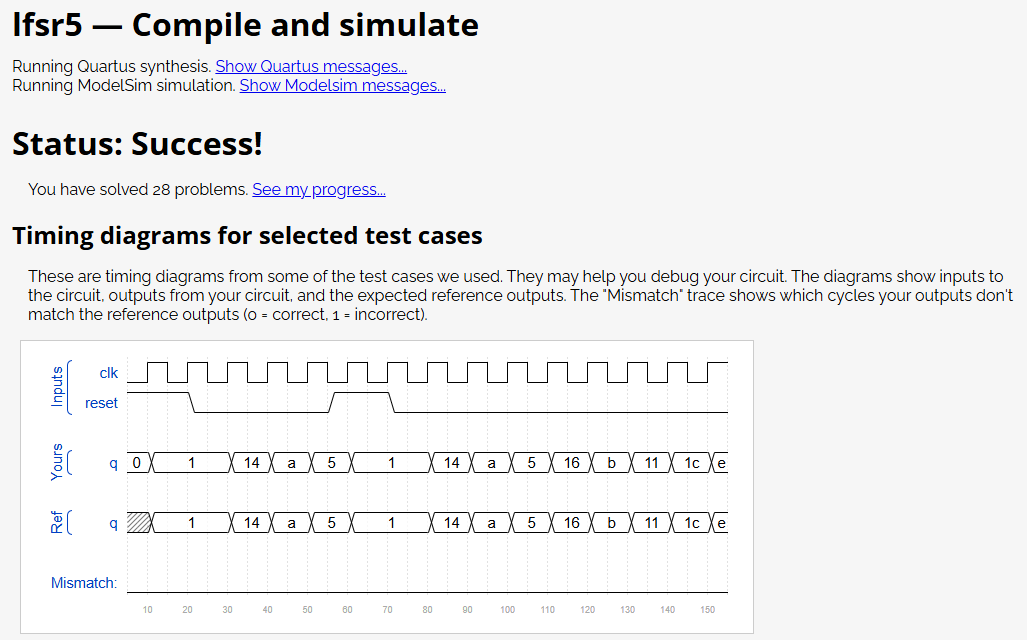Image resolution: width=1027 pixels, height=640 pixels.
Task: Click the Timing diagrams section heading
Action: tap(248, 236)
